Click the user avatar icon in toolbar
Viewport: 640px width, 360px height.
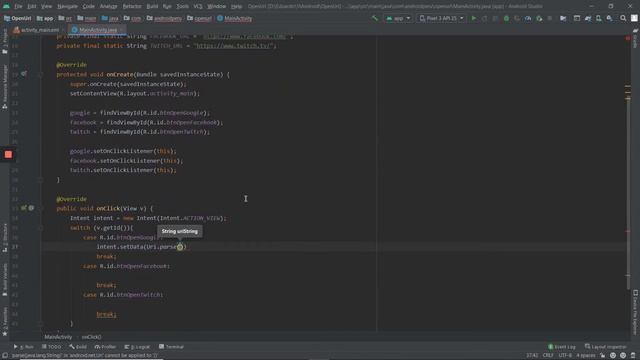[x=634, y=18]
